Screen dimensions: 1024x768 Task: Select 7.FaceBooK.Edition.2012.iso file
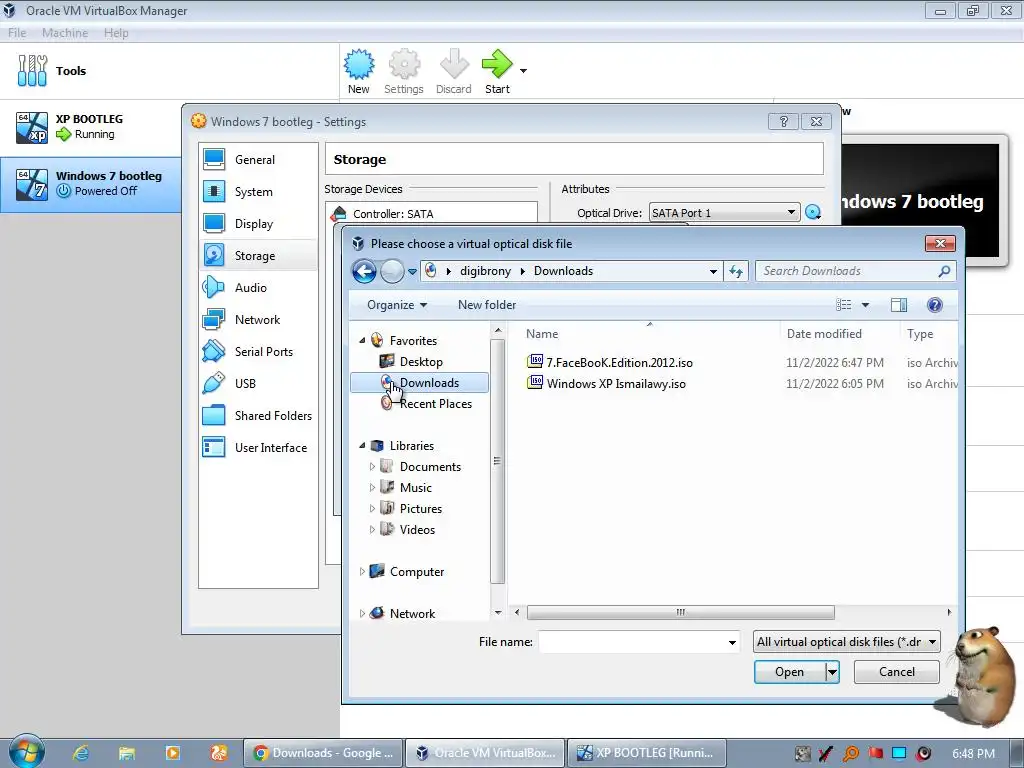click(610, 362)
